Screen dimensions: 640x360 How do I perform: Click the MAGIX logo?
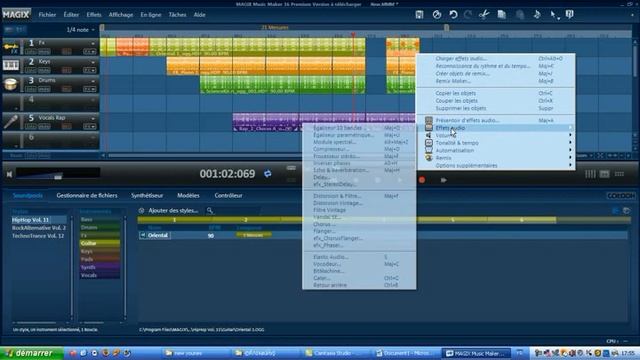[x=16, y=15]
